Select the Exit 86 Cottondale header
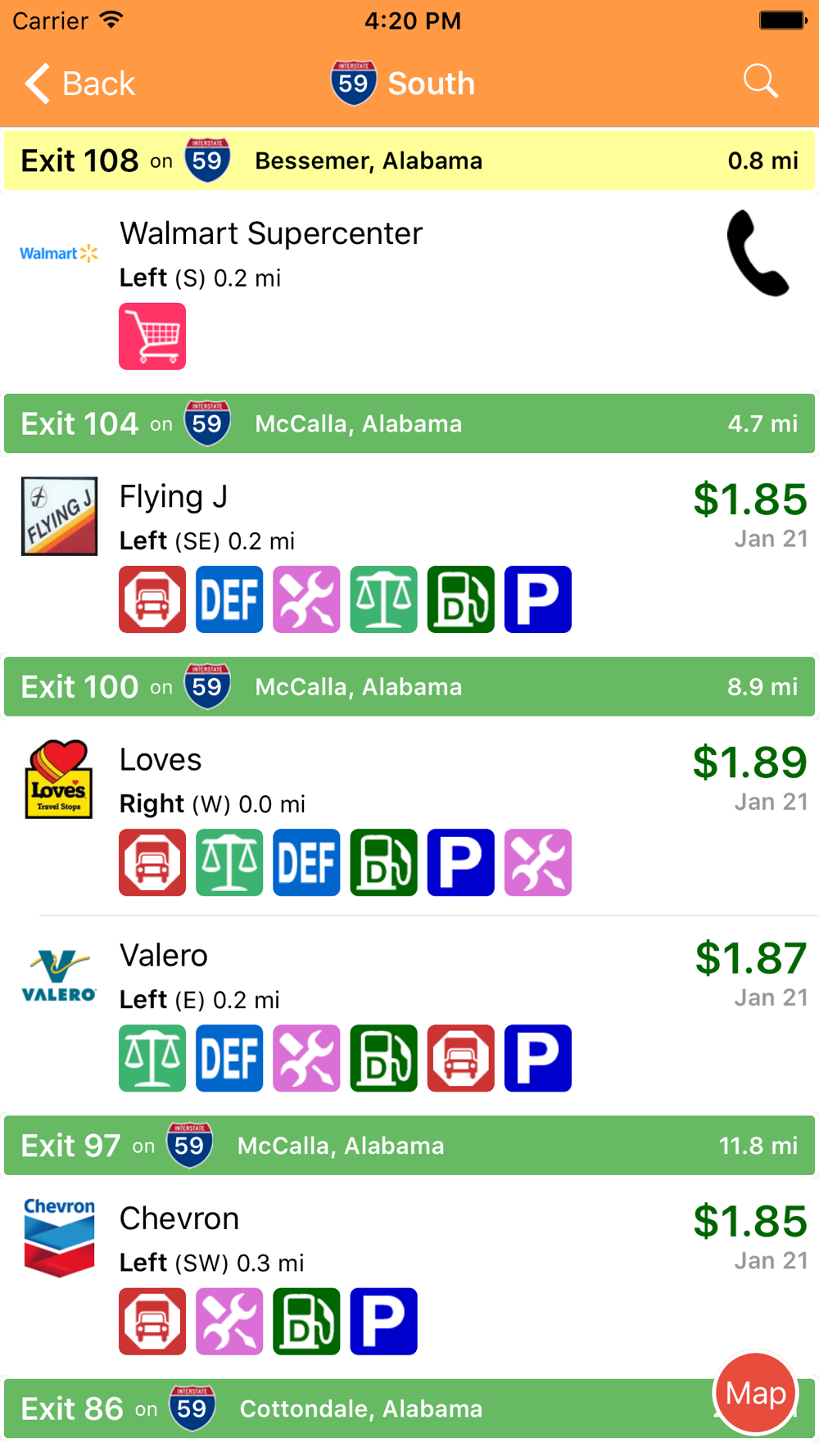Viewport: 819px width, 1456px height. (x=409, y=1409)
